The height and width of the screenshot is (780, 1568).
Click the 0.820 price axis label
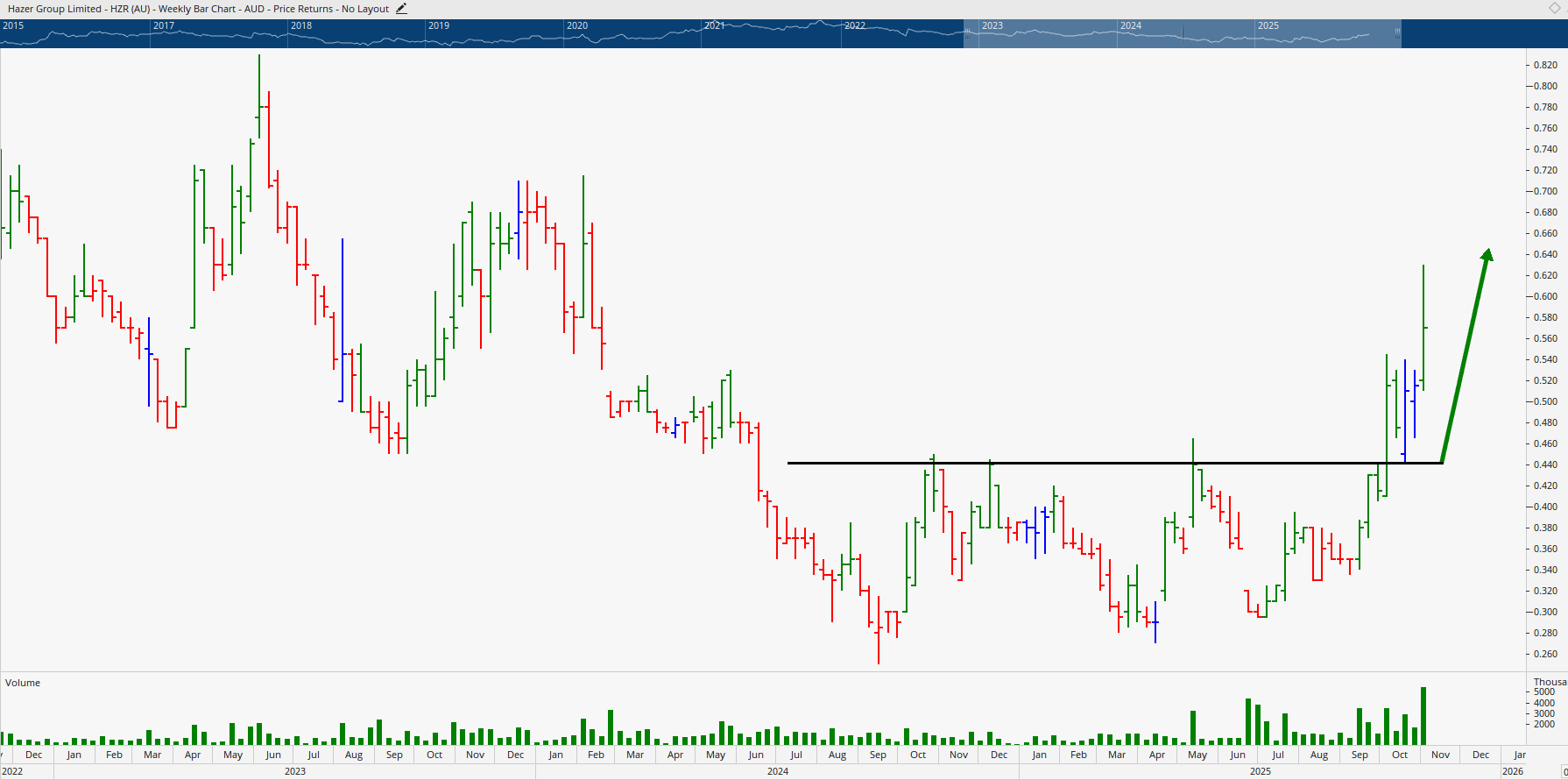(1545, 65)
